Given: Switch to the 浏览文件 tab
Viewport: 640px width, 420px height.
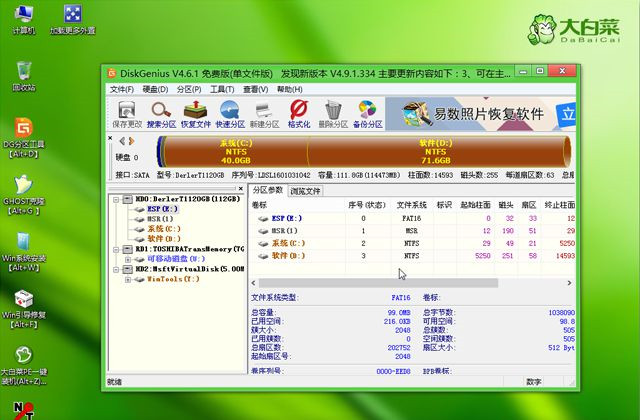Looking at the screenshot, I should (305, 190).
